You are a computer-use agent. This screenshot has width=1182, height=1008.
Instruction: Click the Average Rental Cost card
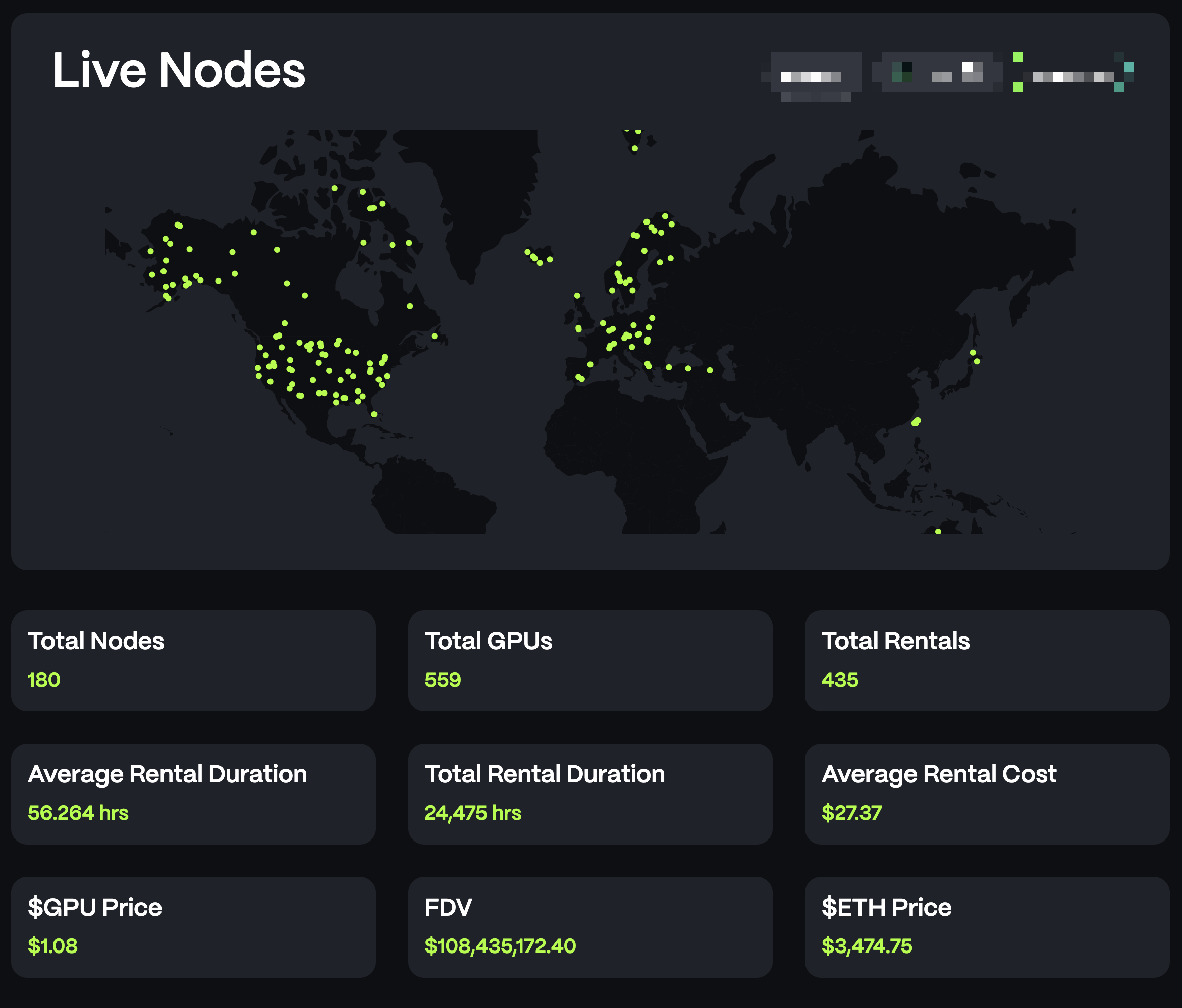986,793
